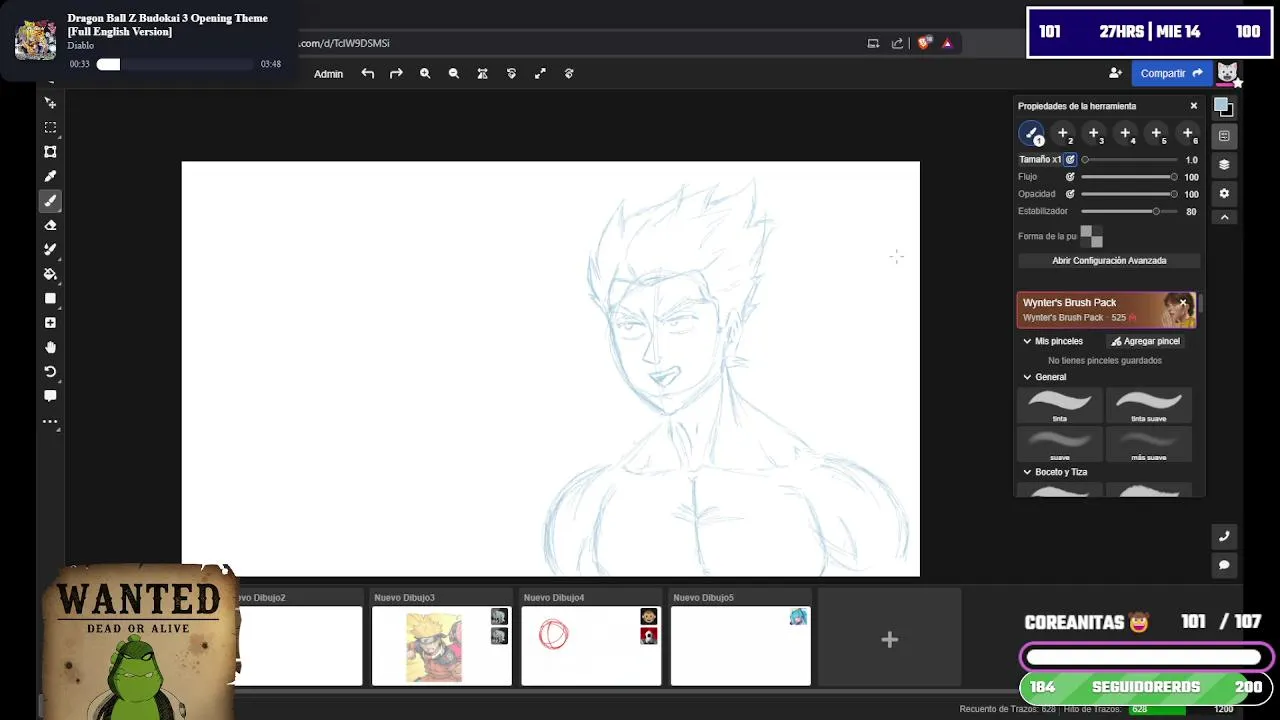Click the invite user icon
1280x720 pixels.
1115,73
